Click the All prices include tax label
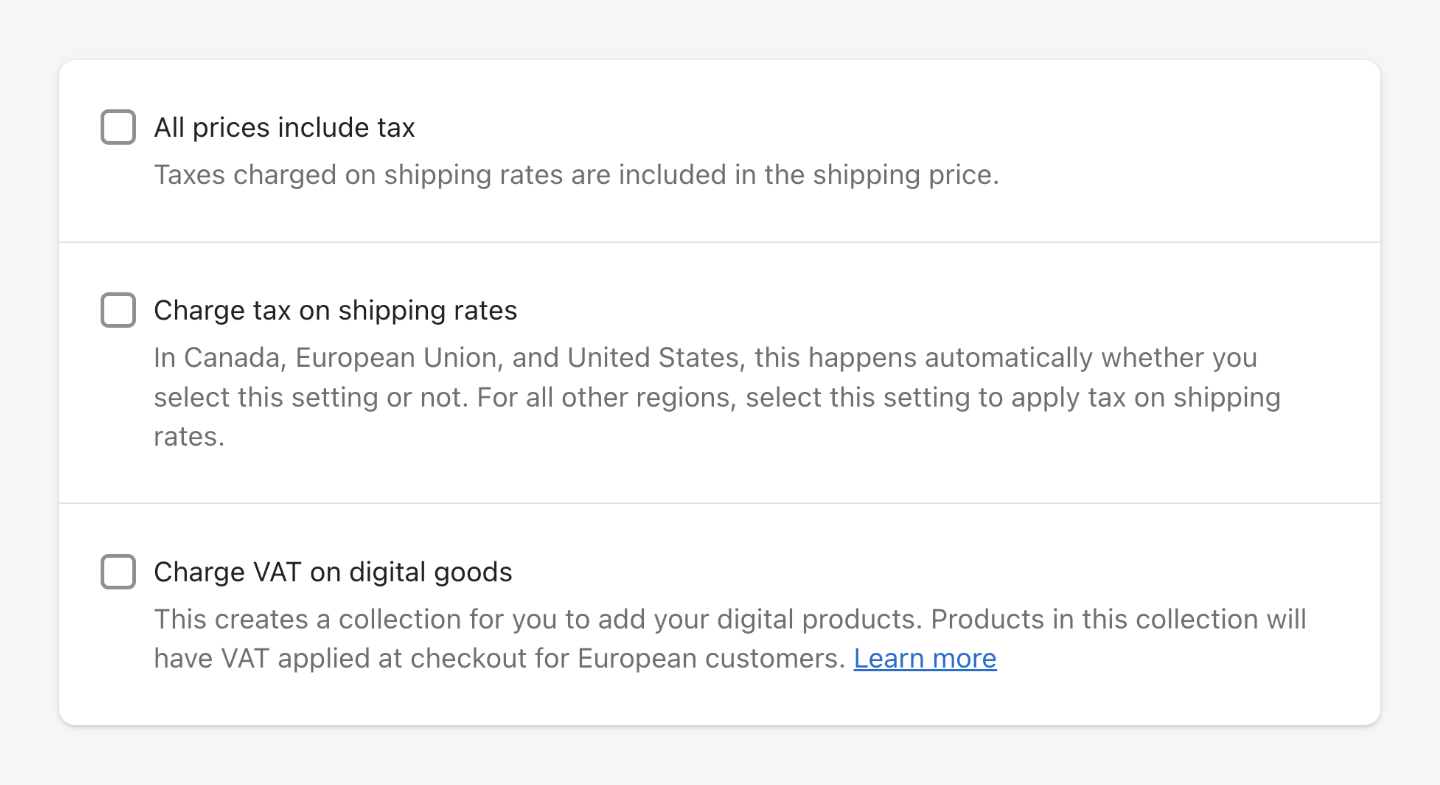 [x=284, y=127]
